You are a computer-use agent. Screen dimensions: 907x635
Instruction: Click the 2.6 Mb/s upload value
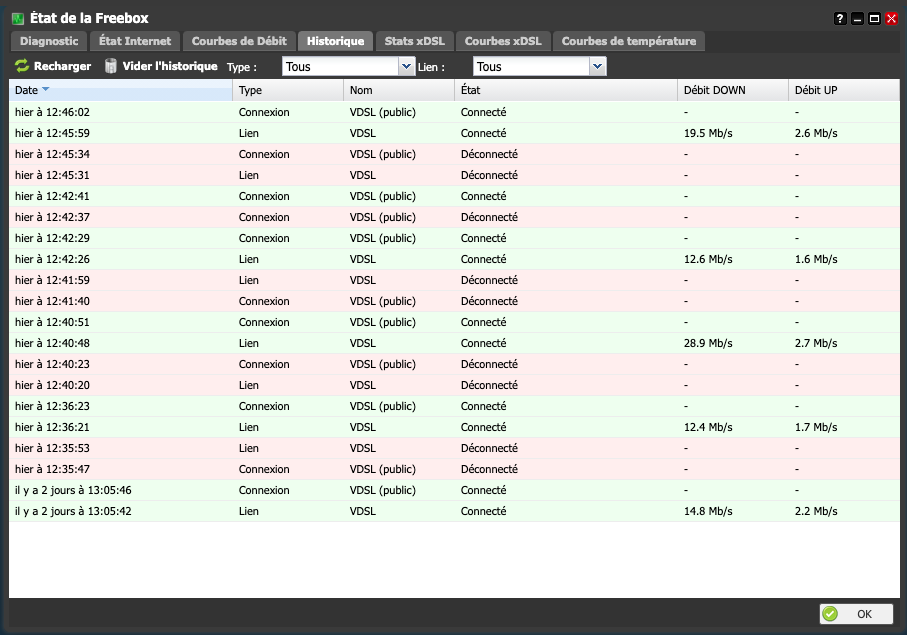(816, 133)
